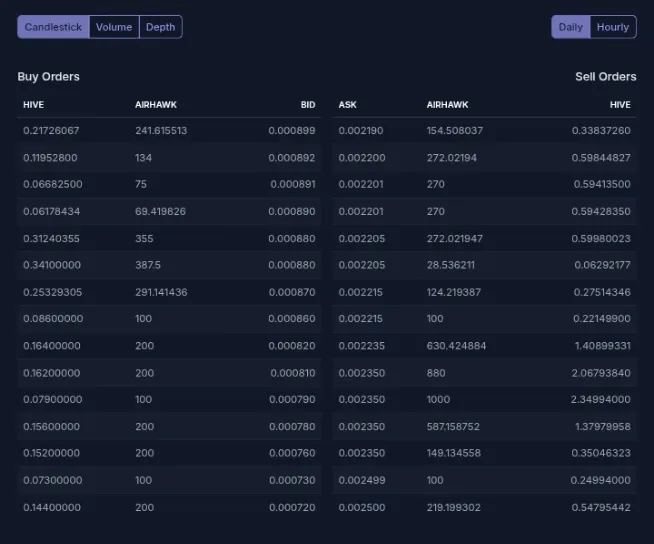Image resolution: width=654 pixels, height=544 pixels.
Task: Select buy order at bid 0.000780
Action: (169, 427)
